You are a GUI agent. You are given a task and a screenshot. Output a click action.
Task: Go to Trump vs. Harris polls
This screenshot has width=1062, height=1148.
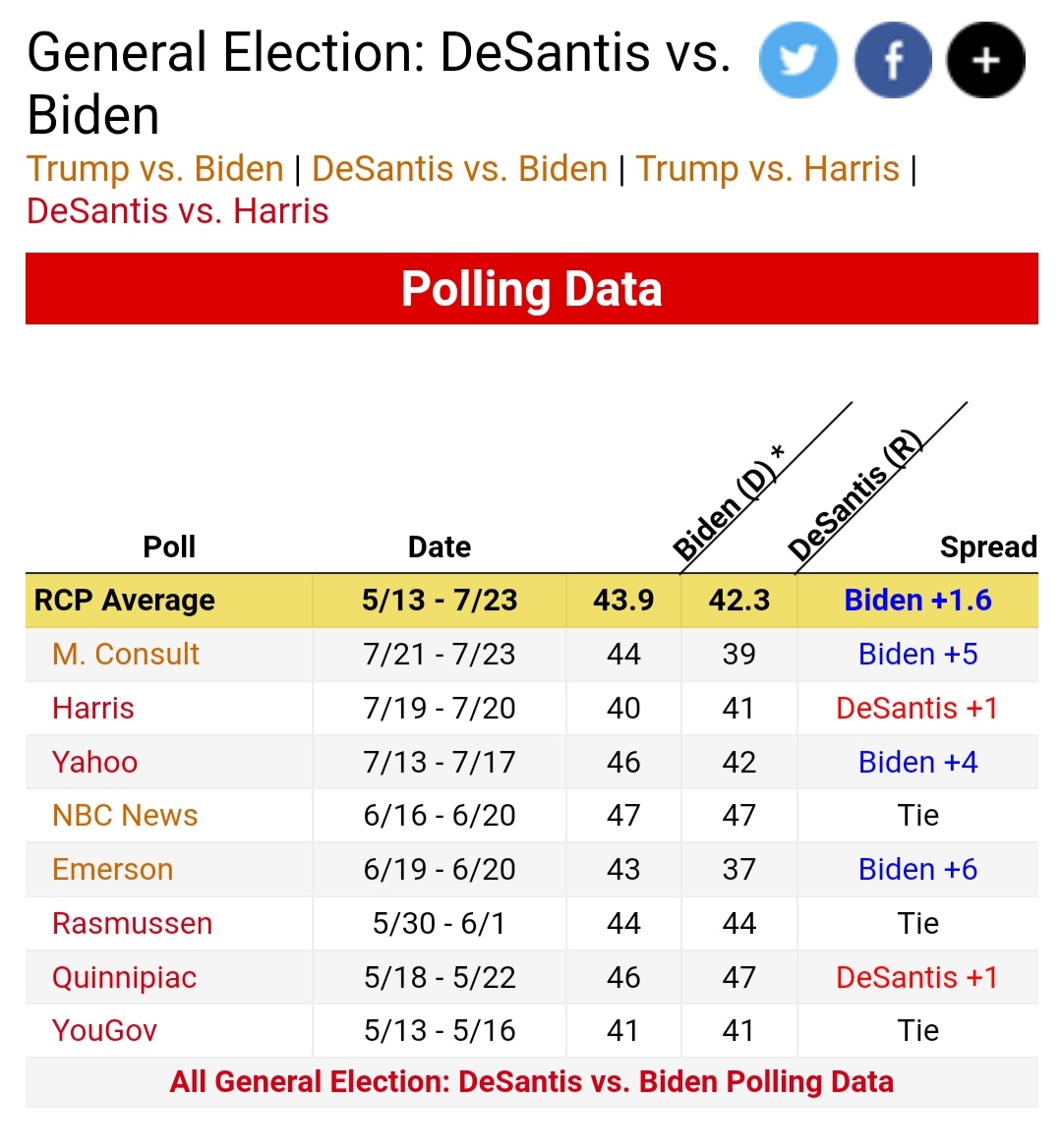pyautogui.click(x=767, y=169)
